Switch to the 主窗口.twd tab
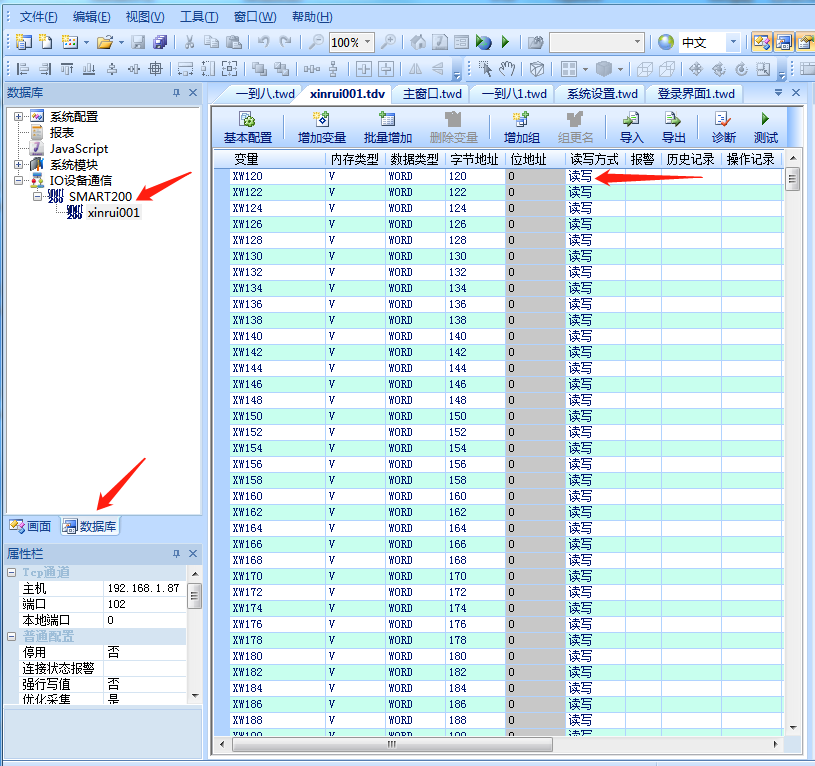Viewport: 815px width, 766px height. tap(432, 93)
